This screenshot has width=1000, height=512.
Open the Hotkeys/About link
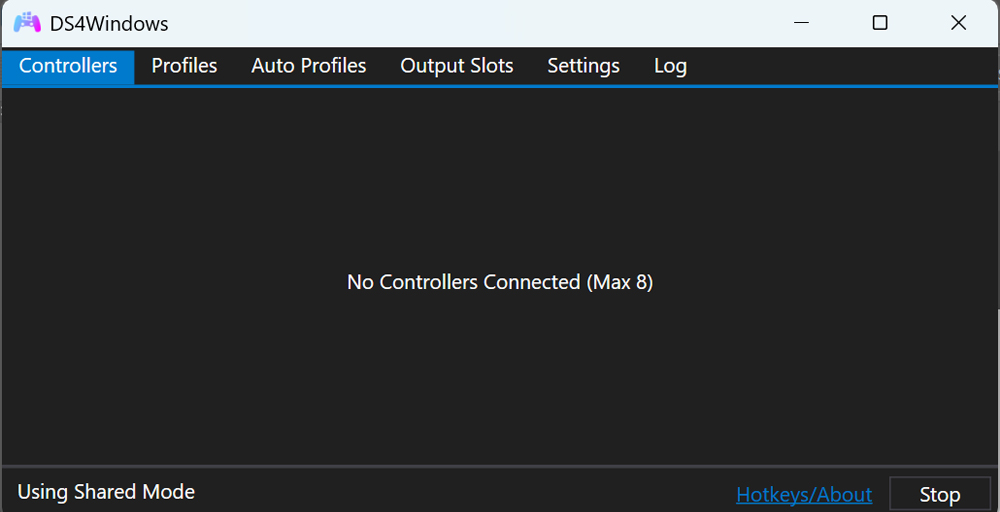[804, 494]
